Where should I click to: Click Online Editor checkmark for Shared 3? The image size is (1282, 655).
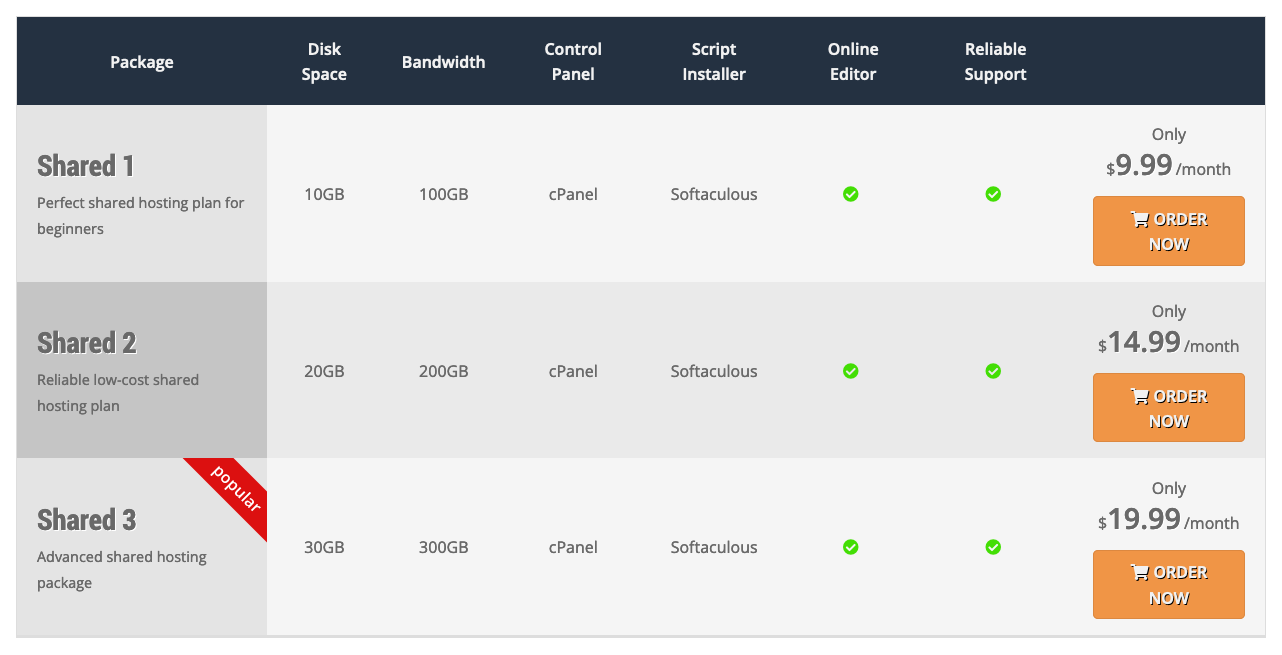click(x=850, y=547)
